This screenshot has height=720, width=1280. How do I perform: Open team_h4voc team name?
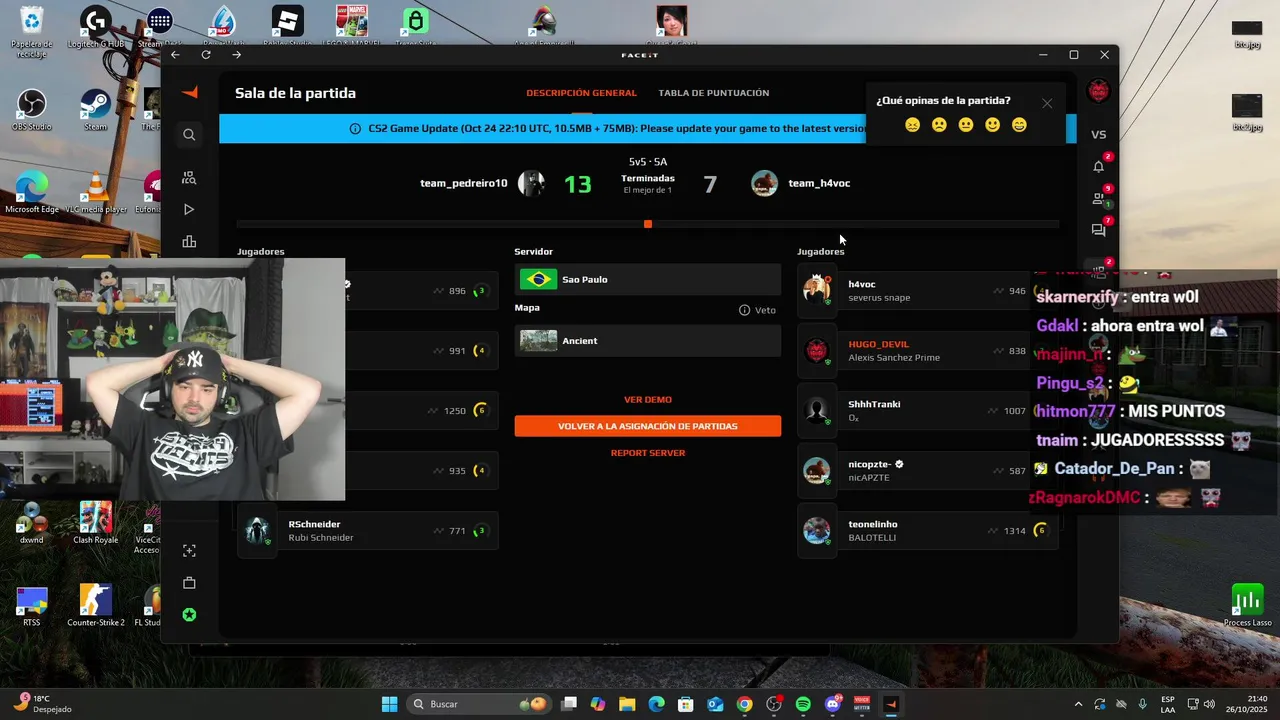819,183
